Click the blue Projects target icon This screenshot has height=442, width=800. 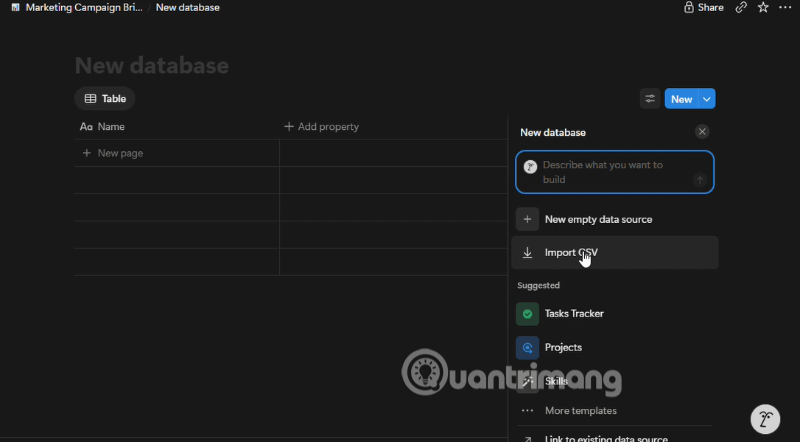pyautogui.click(x=527, y=348)
